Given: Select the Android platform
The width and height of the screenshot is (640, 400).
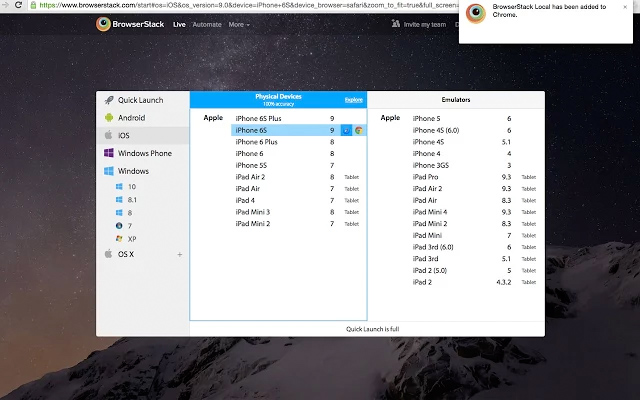Looking at the screenshot, I should (x=133, y=117).
